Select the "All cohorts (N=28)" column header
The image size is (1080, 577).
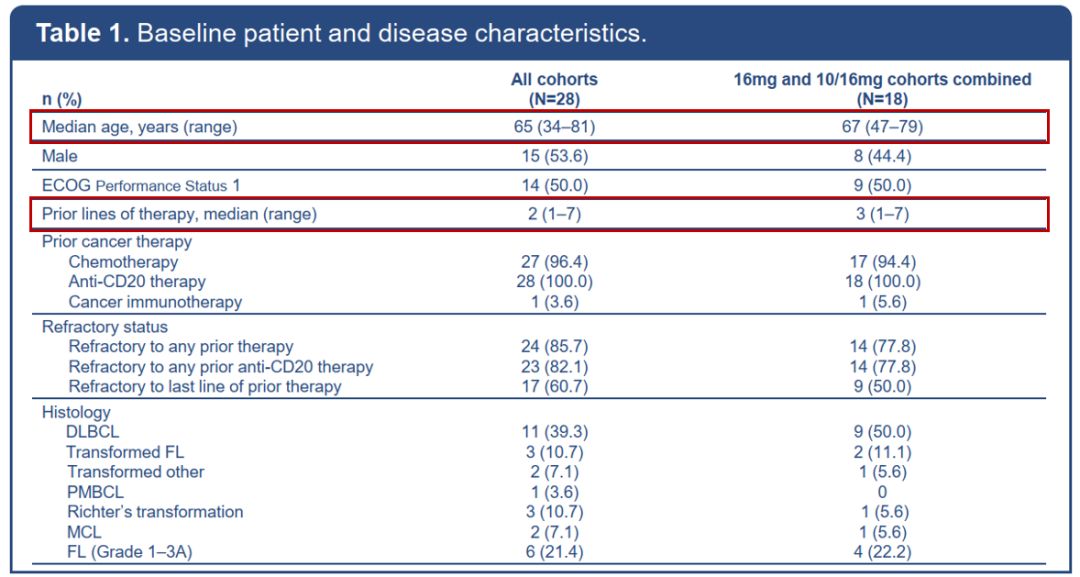(x=554, y=89)
